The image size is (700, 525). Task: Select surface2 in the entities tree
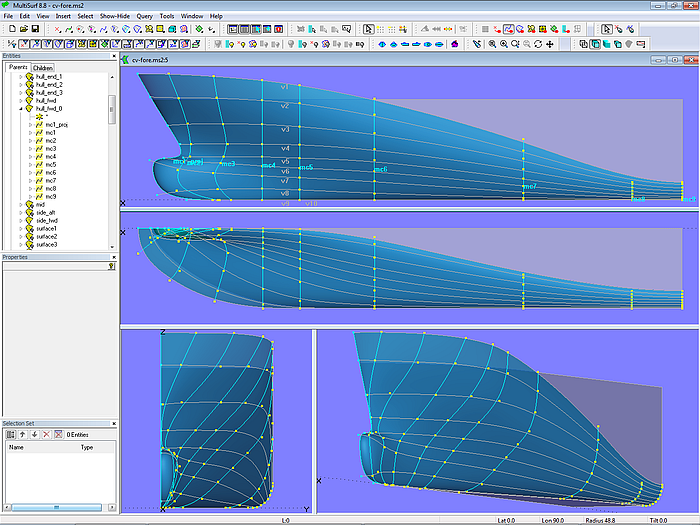47,237
